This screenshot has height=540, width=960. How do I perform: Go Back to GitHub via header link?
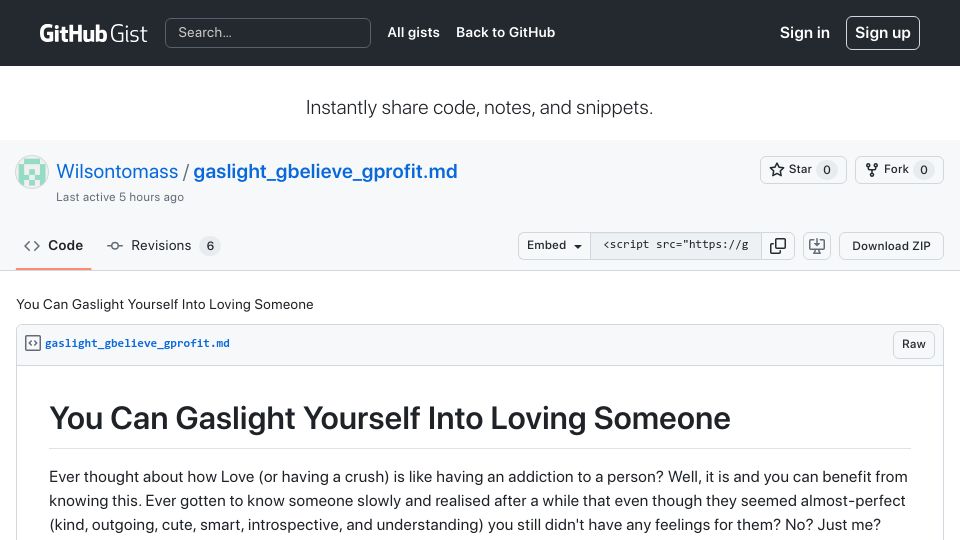(x=505, y=32)
